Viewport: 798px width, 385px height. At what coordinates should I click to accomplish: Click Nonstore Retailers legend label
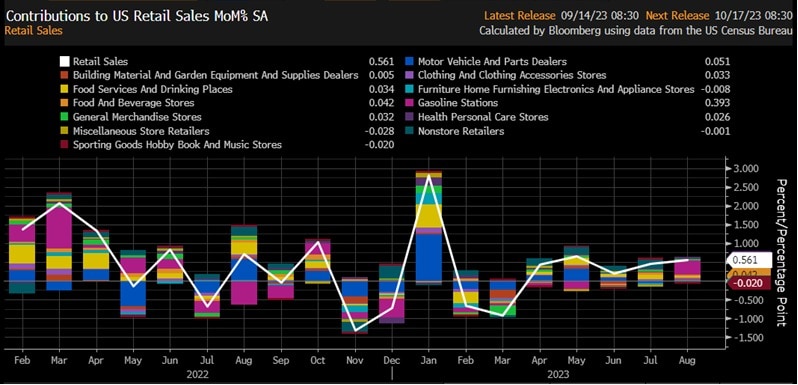pyautogui.click(x=461, y=131)
